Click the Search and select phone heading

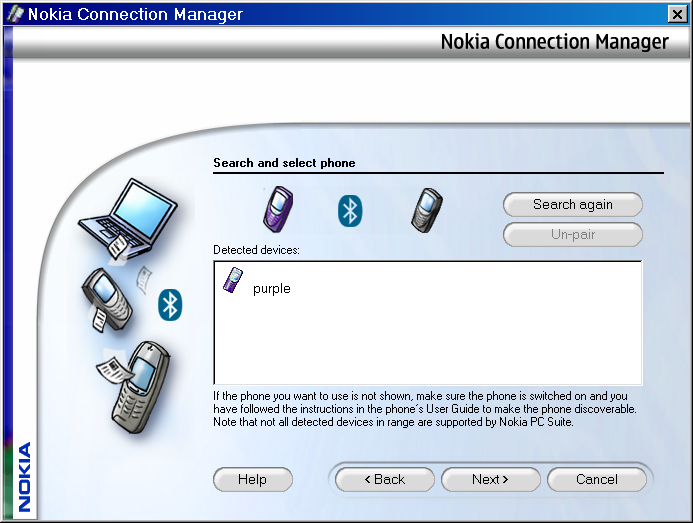click(x=284, y=163)
